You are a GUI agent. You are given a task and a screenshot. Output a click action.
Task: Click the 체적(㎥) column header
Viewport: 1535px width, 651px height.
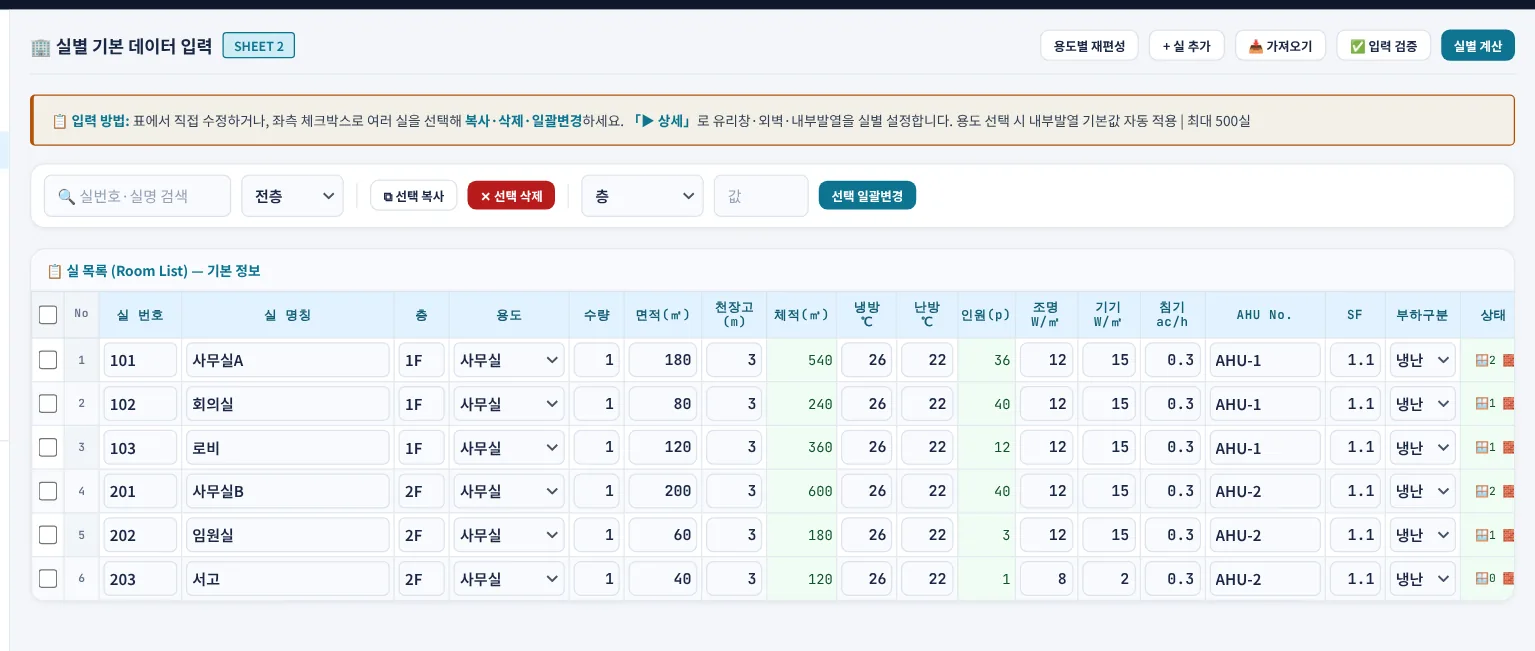coord(801,315)
